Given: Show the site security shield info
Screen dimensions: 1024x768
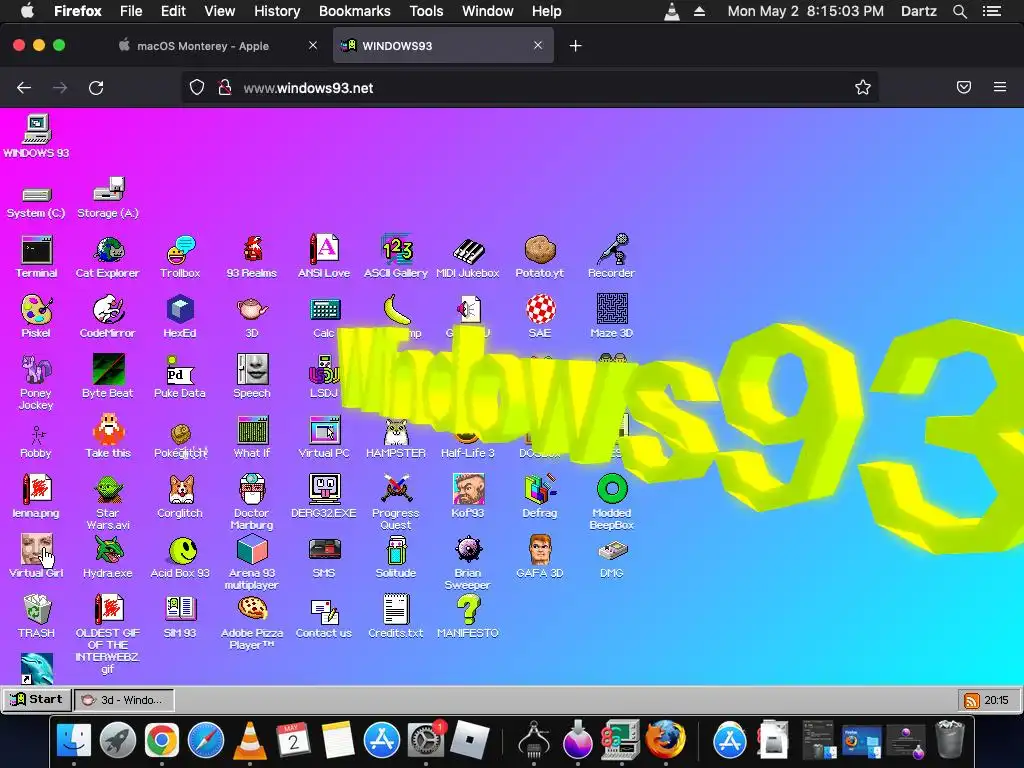Looking at the screenshot, I should [197, 88].
